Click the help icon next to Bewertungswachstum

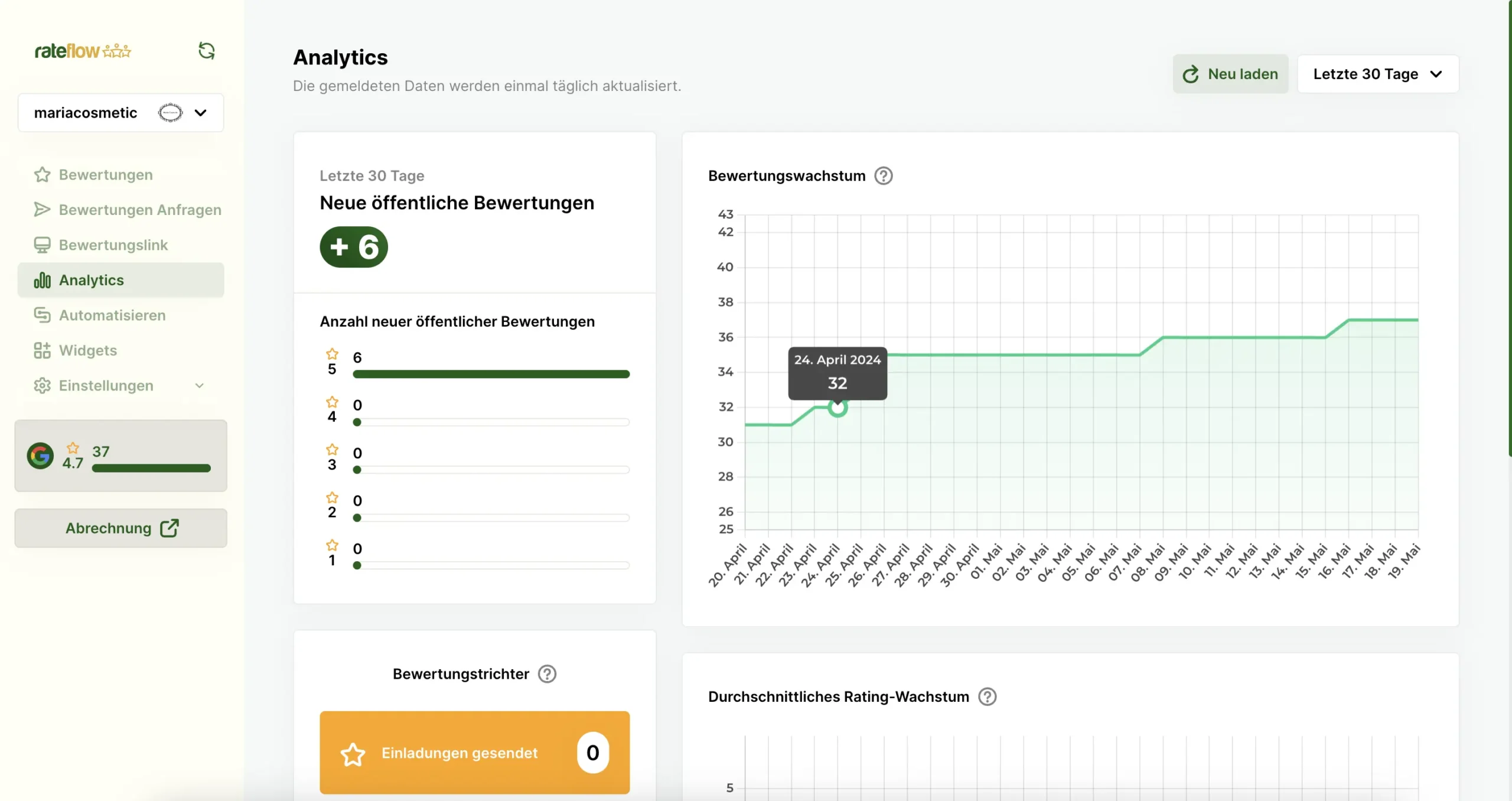pyautogui.click(x=883, y=176)
